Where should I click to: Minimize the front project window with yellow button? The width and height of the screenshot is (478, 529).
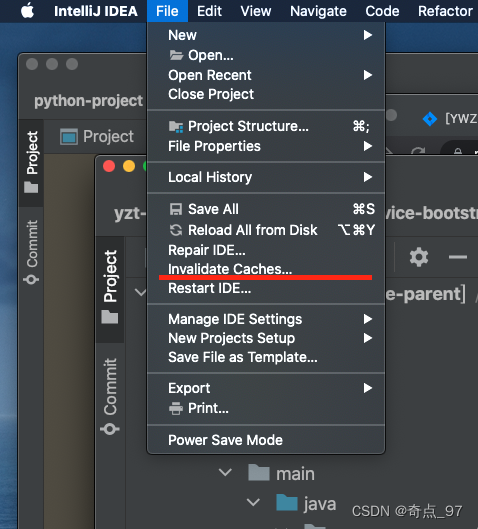[x=129, y=166]
